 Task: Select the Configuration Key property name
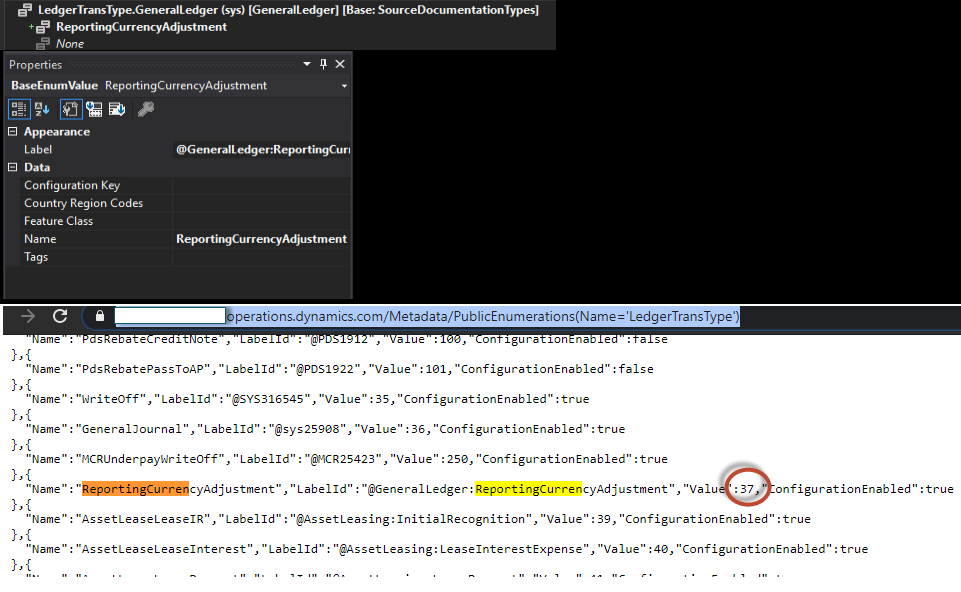tap(72, 185)
